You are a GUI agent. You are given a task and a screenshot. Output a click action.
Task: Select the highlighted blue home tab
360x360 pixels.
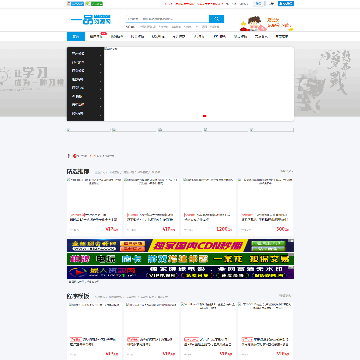click(x=76, y=37)
